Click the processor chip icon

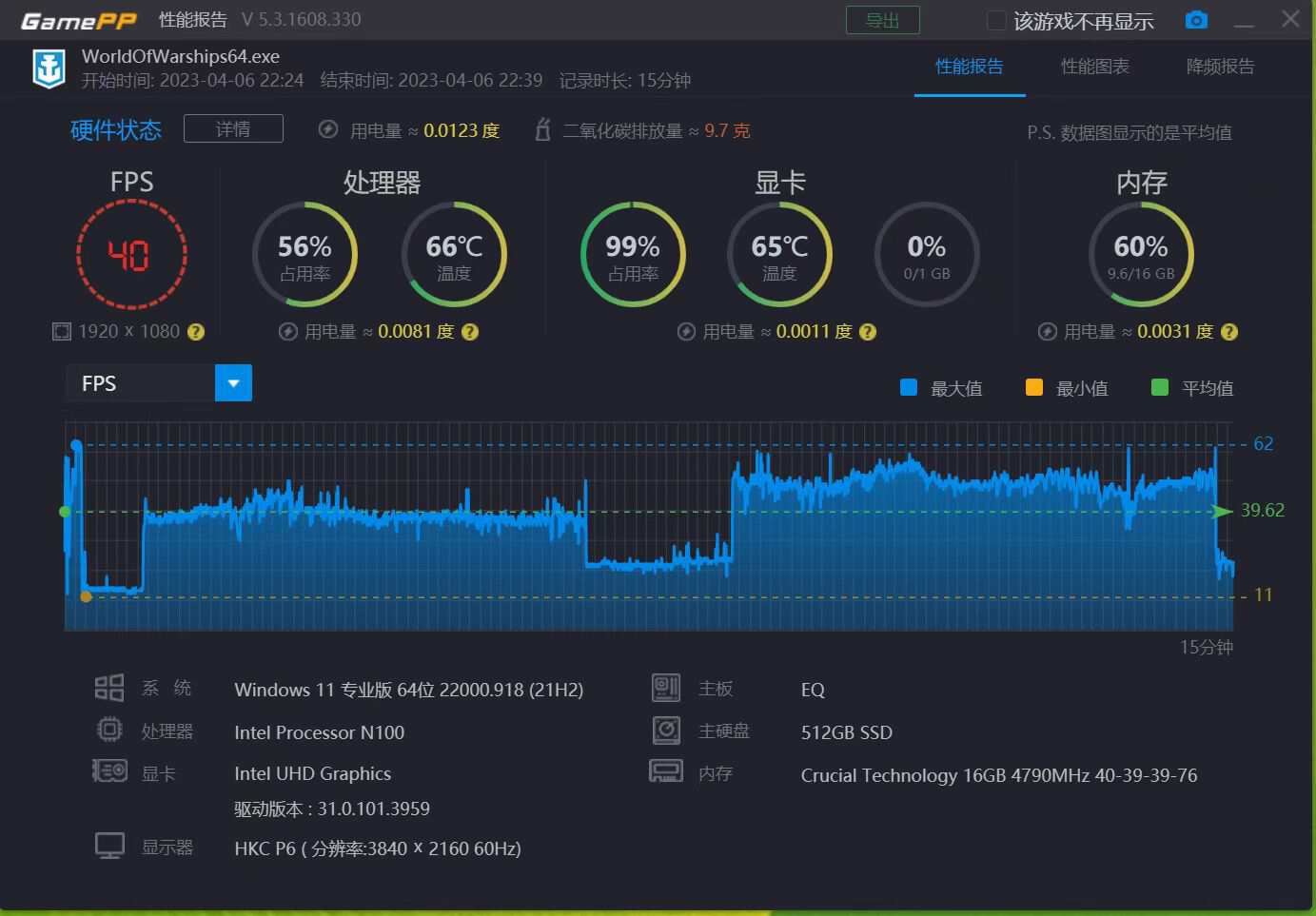109,730
